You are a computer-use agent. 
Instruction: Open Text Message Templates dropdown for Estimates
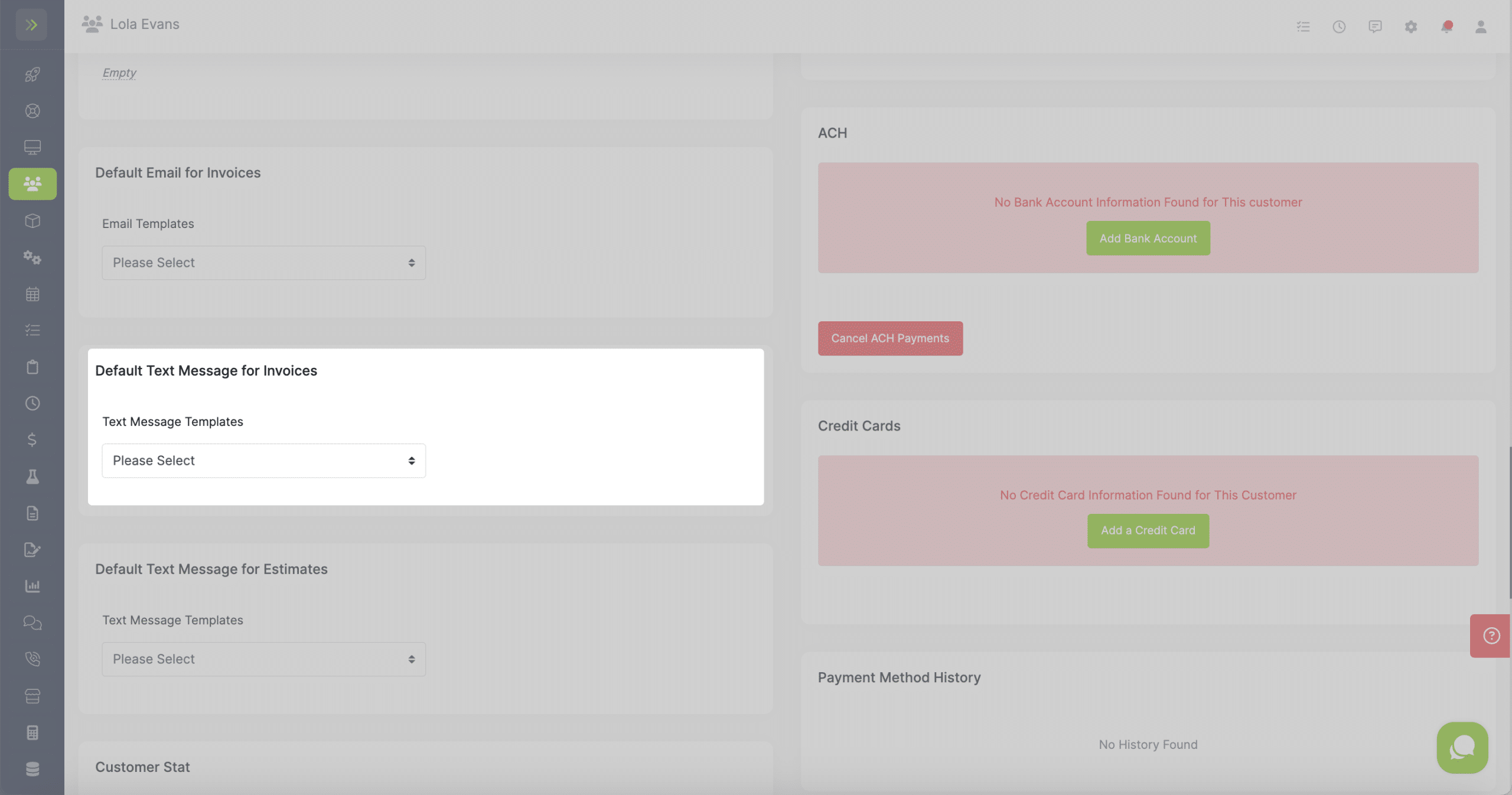click(263, 659)
